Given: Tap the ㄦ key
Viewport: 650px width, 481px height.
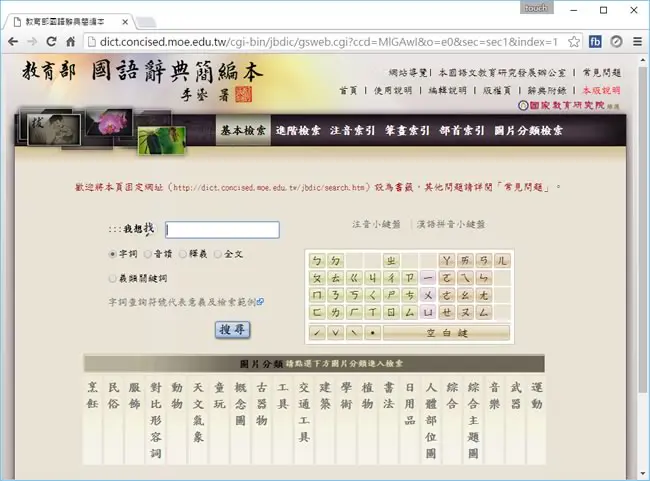Looking at the screenshot, I should (502, 260).
